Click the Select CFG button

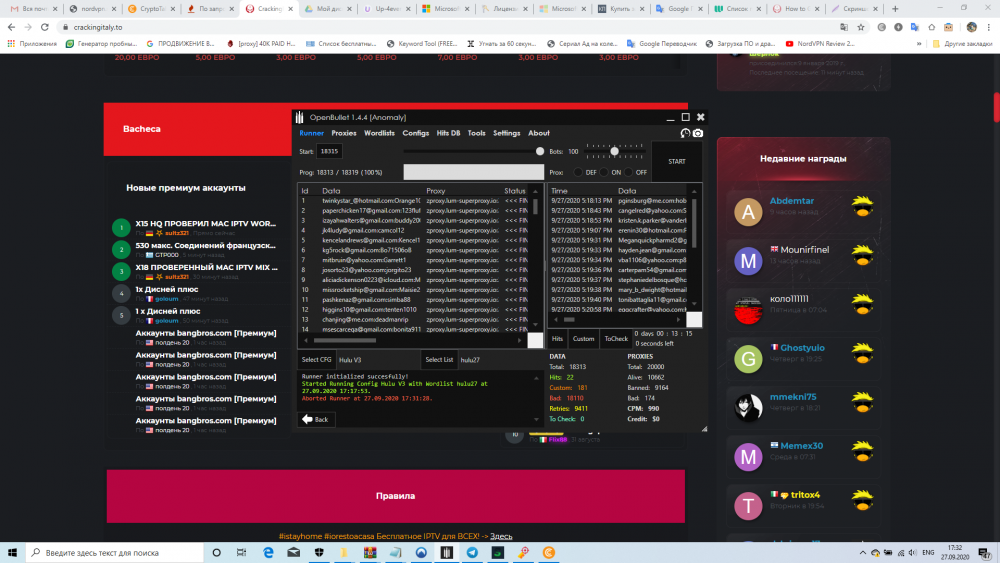pyautogui.click(x=317, y=359)
